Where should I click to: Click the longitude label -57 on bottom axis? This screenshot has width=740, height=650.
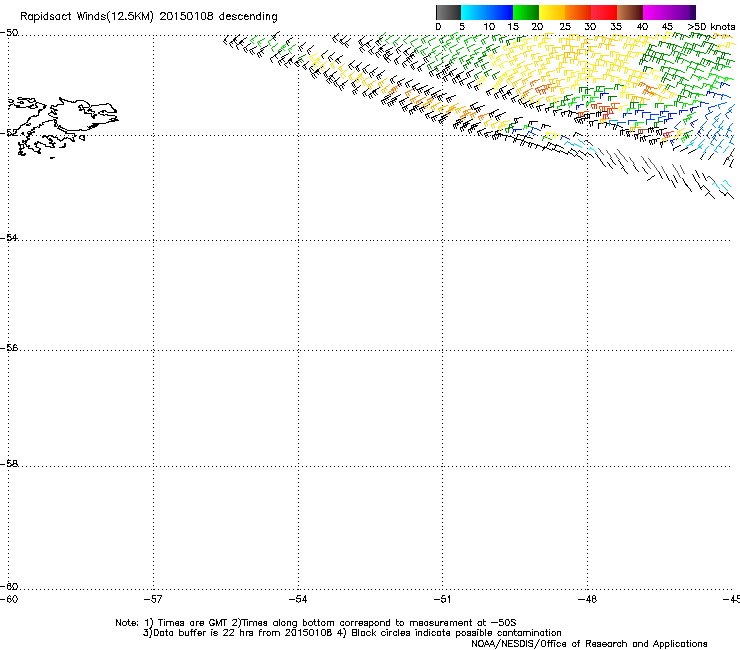tap(153, 599)
